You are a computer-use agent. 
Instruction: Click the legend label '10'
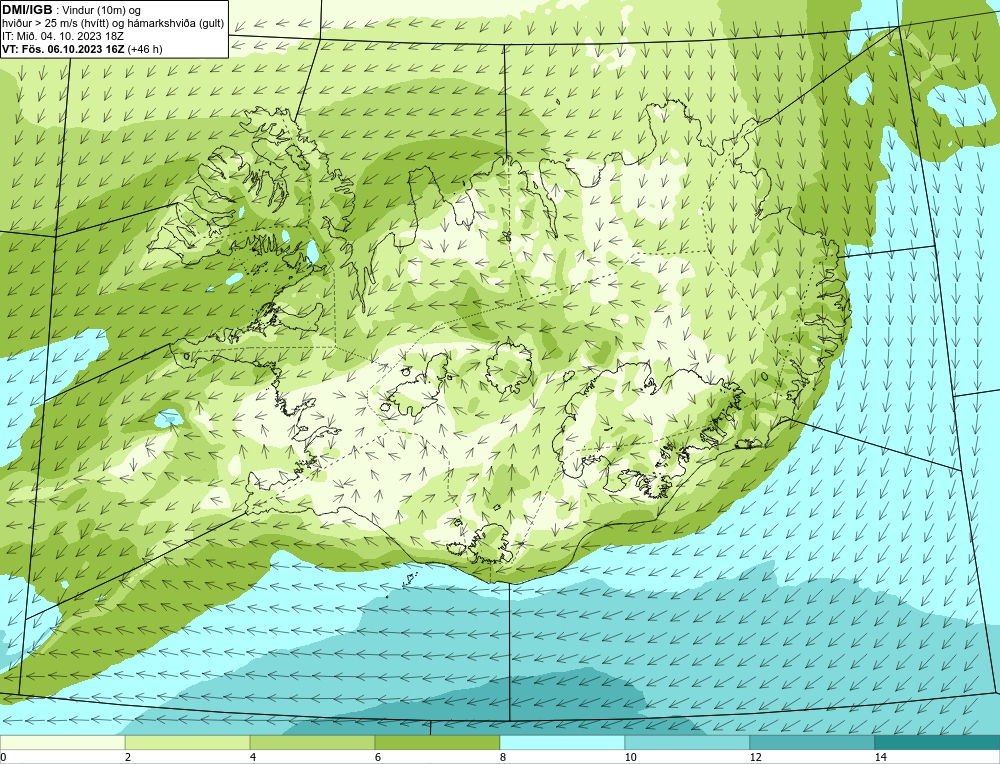click(630, 757)
